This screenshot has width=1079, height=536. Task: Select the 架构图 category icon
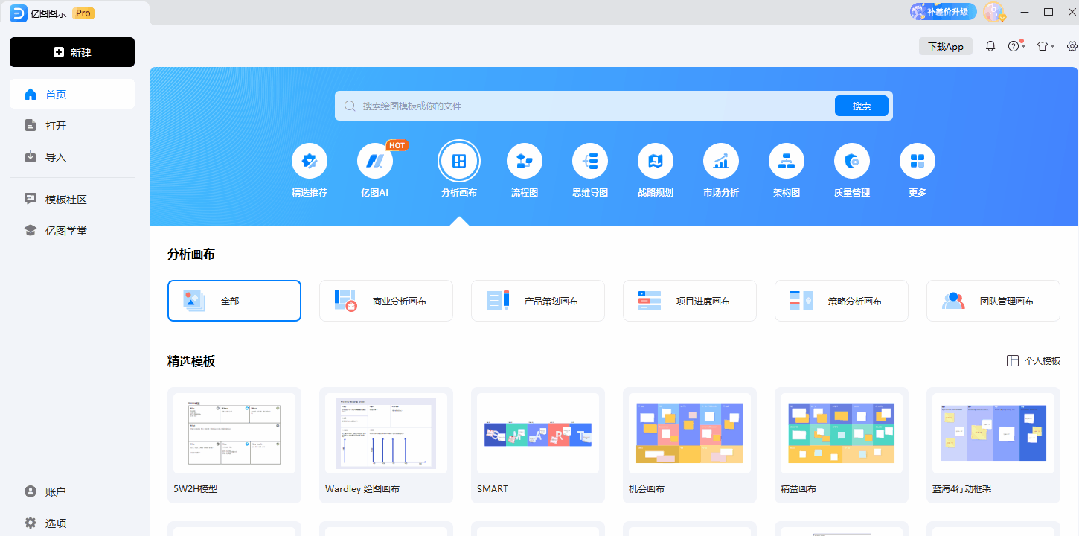[x=786, y=161]
